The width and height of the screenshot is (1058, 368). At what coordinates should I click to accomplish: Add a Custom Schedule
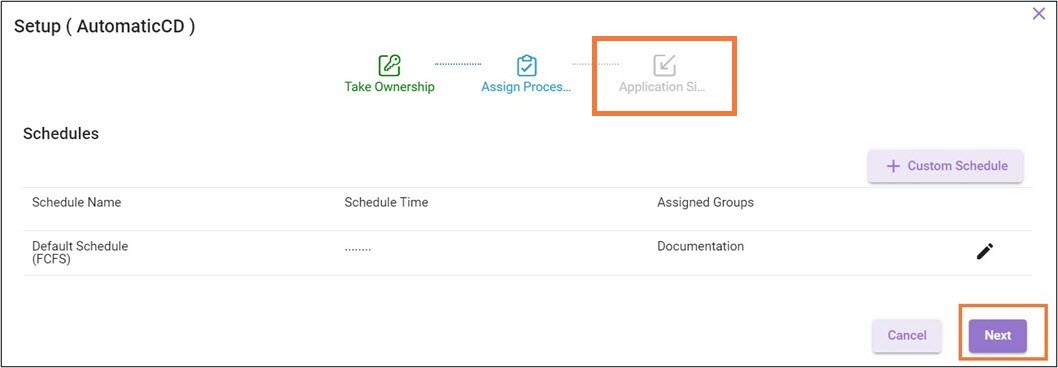(x=945, y=166)
